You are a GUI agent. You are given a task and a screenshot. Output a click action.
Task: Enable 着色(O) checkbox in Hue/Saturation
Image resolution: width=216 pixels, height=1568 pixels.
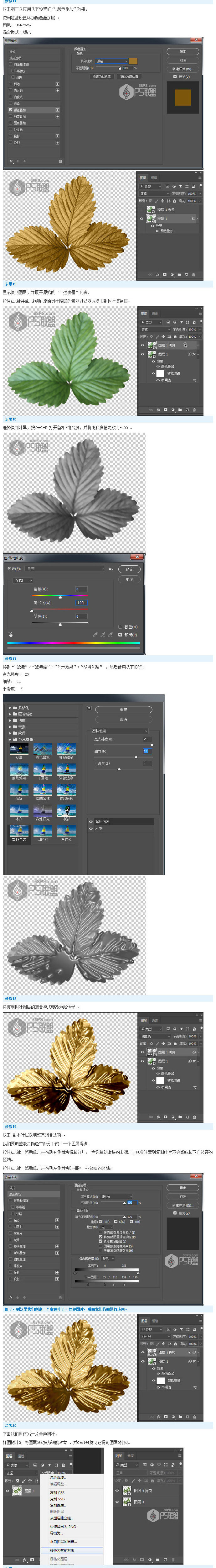pos(121,626)
